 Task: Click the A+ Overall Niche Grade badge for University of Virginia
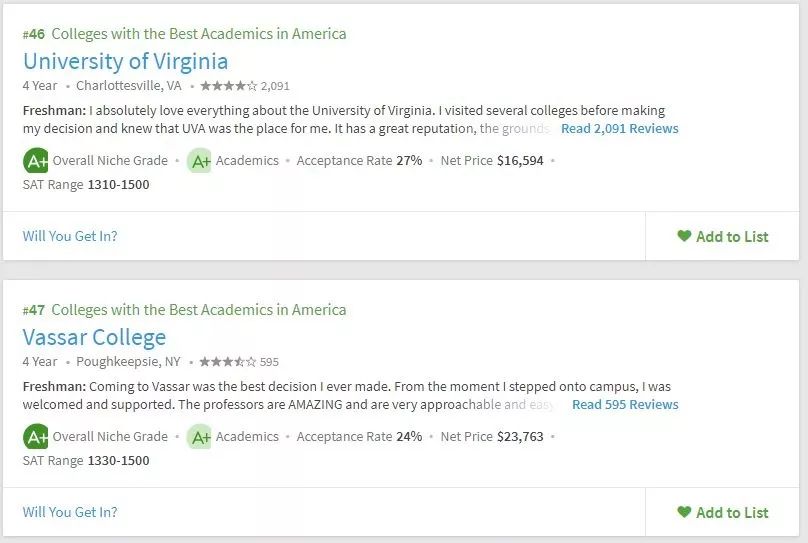[36, 160]
